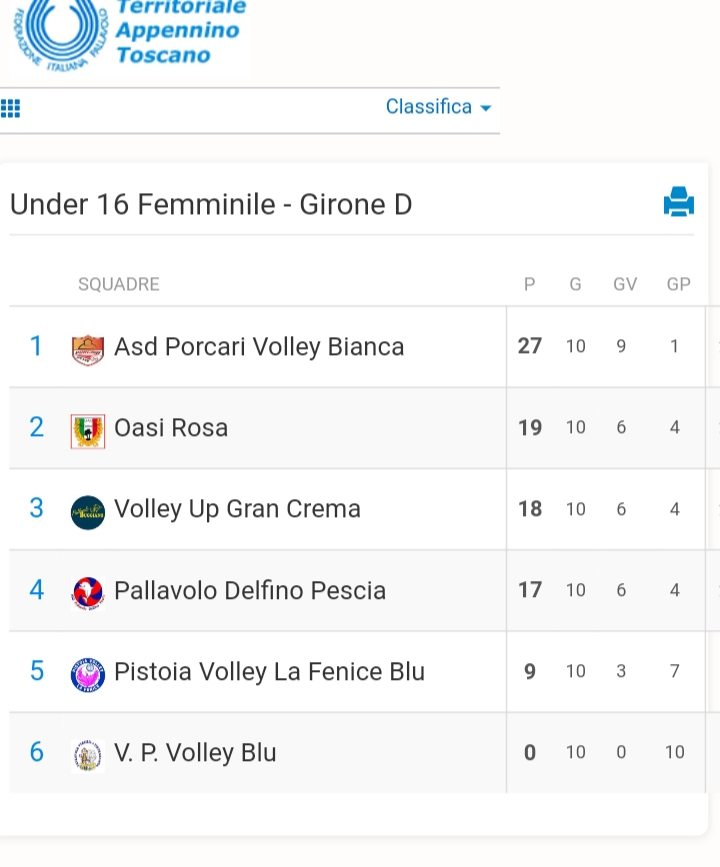Click the Pistoia Volley La Fenice logo
The image size is (720, 867).
pyautogui.click(x=88, y=675)
